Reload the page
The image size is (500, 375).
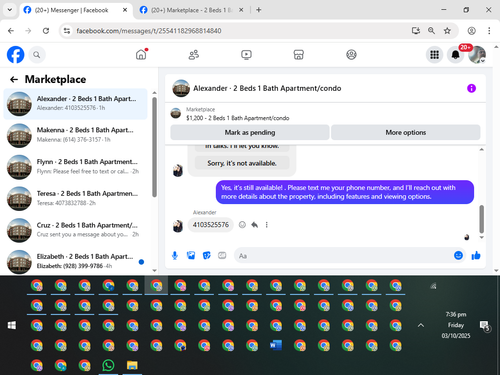click(x=46, y=31)
